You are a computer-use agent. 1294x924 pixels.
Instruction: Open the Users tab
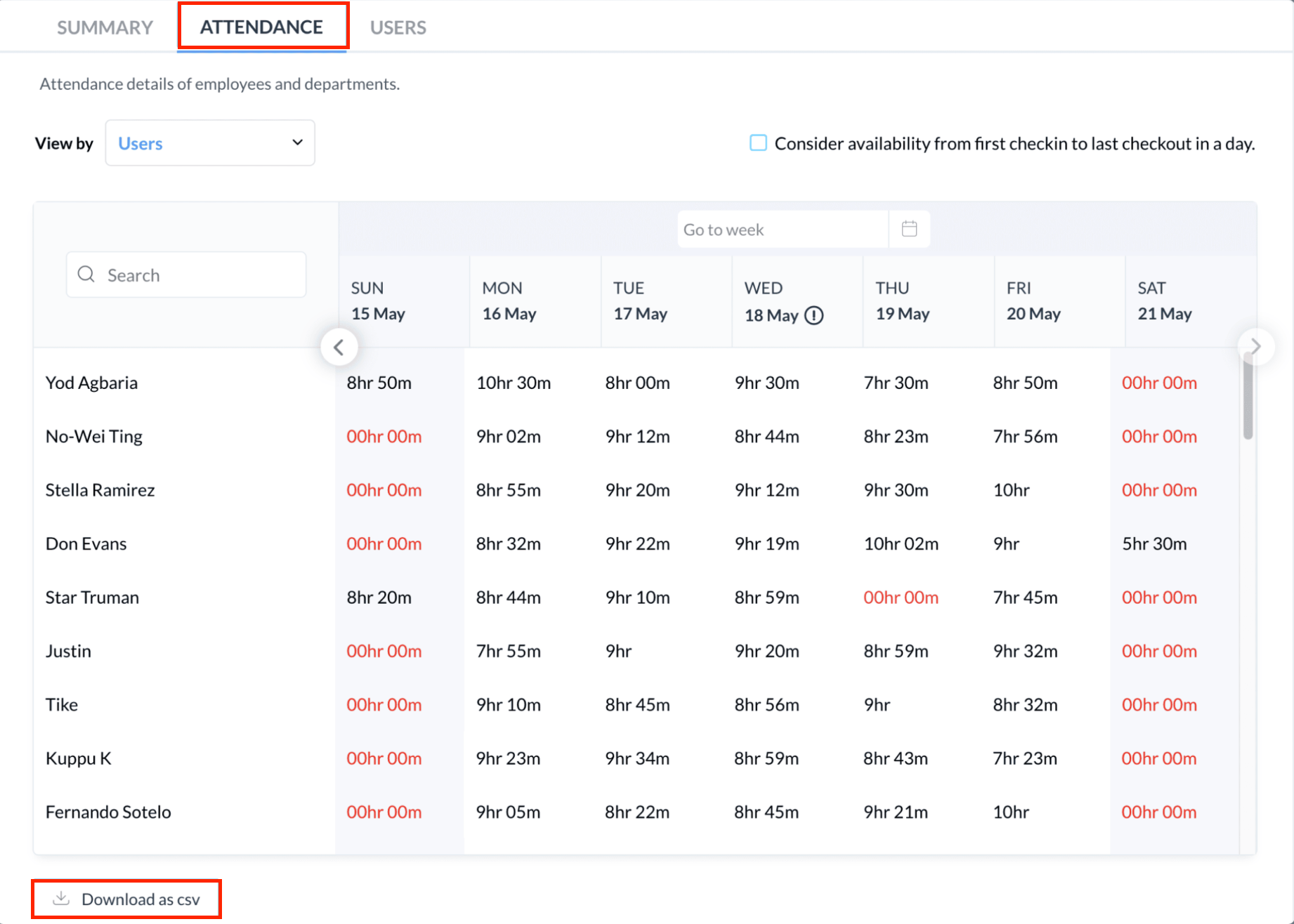point(398,27)
